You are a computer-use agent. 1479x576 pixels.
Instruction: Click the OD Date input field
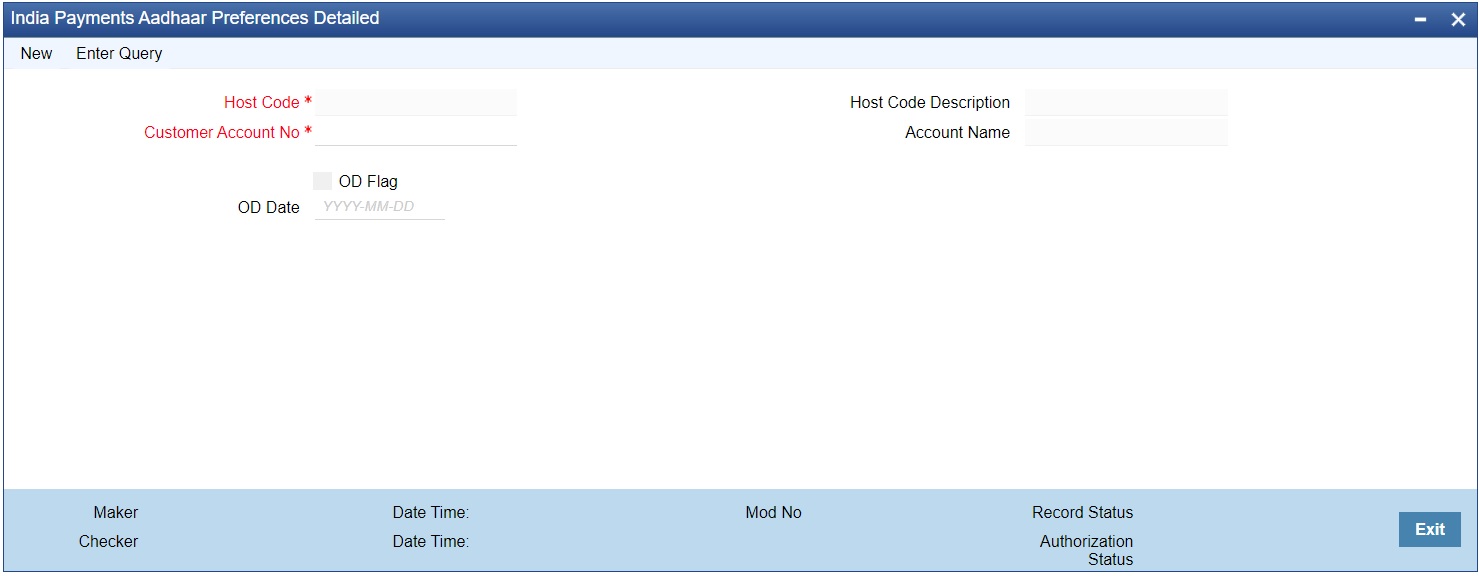click(380, 207)
